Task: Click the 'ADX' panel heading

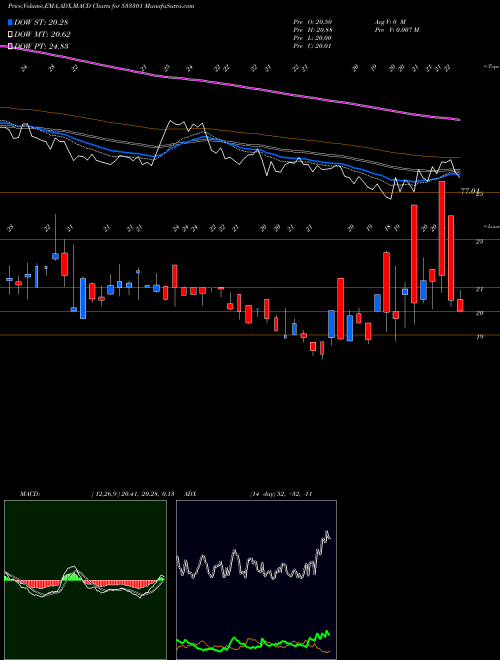Action: tap(191, 494)
